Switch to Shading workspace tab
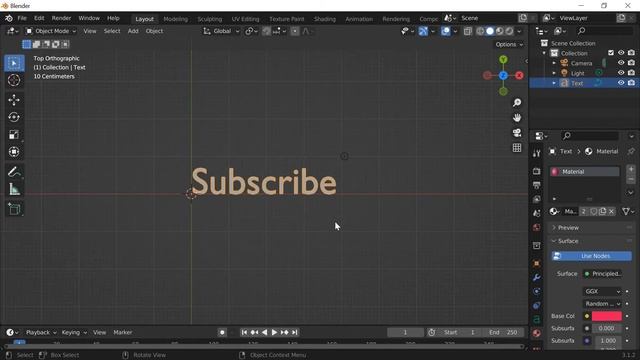Viewport: 640px width, 360px height. click(325, 19)
